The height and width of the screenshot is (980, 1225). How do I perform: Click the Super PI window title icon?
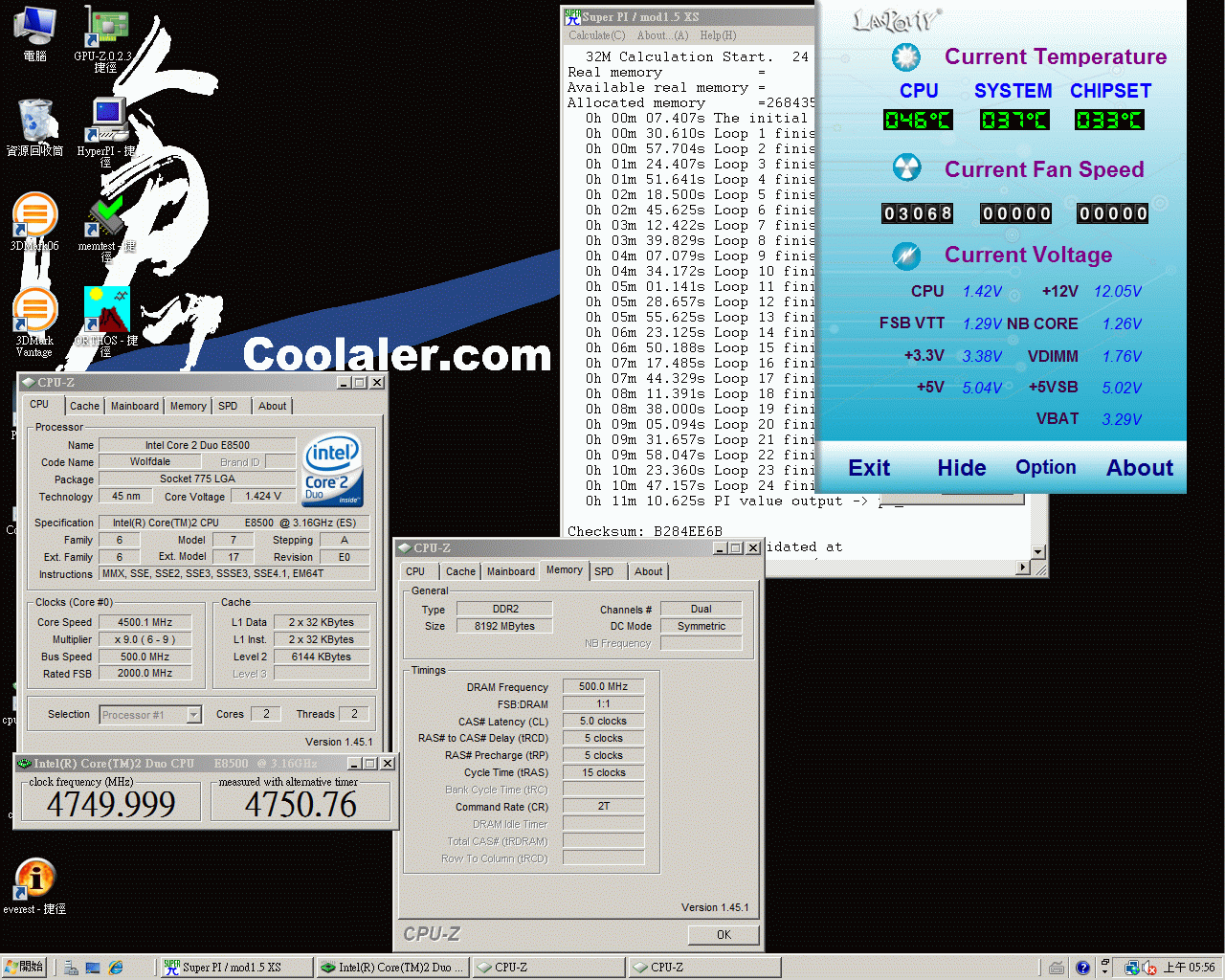point(572,16)
